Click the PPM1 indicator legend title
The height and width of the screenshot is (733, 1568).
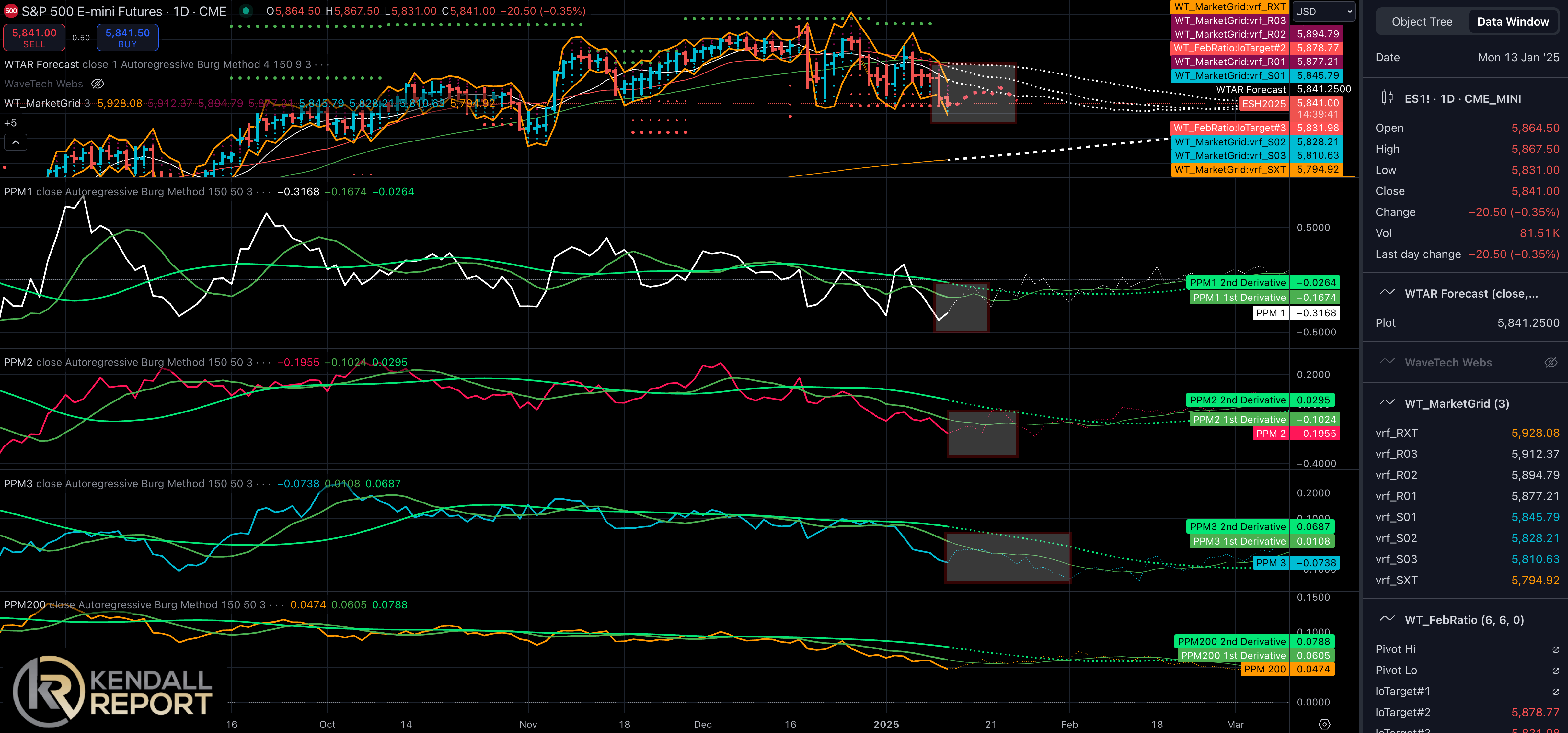click(x=18, y=192)
